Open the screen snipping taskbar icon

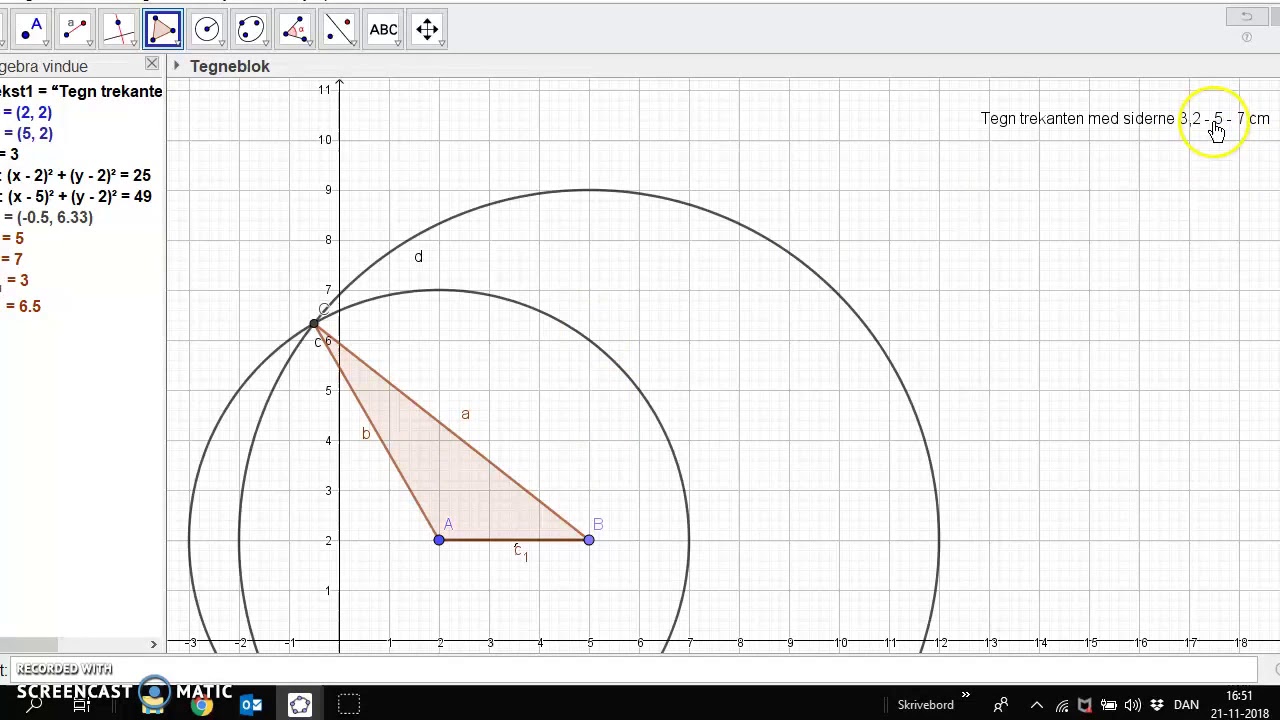348,705
